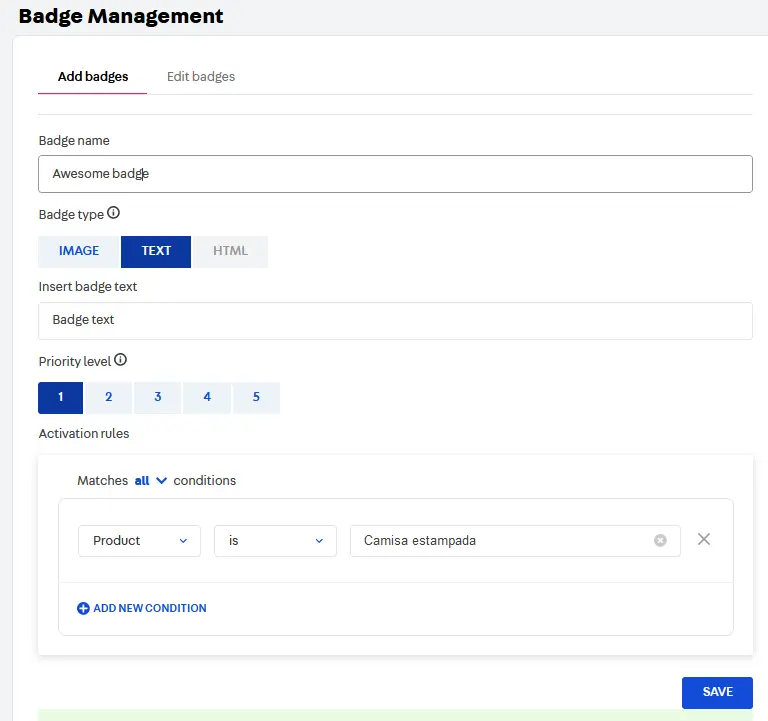
Task: Set priority level to 3
Action: [158, 397]
